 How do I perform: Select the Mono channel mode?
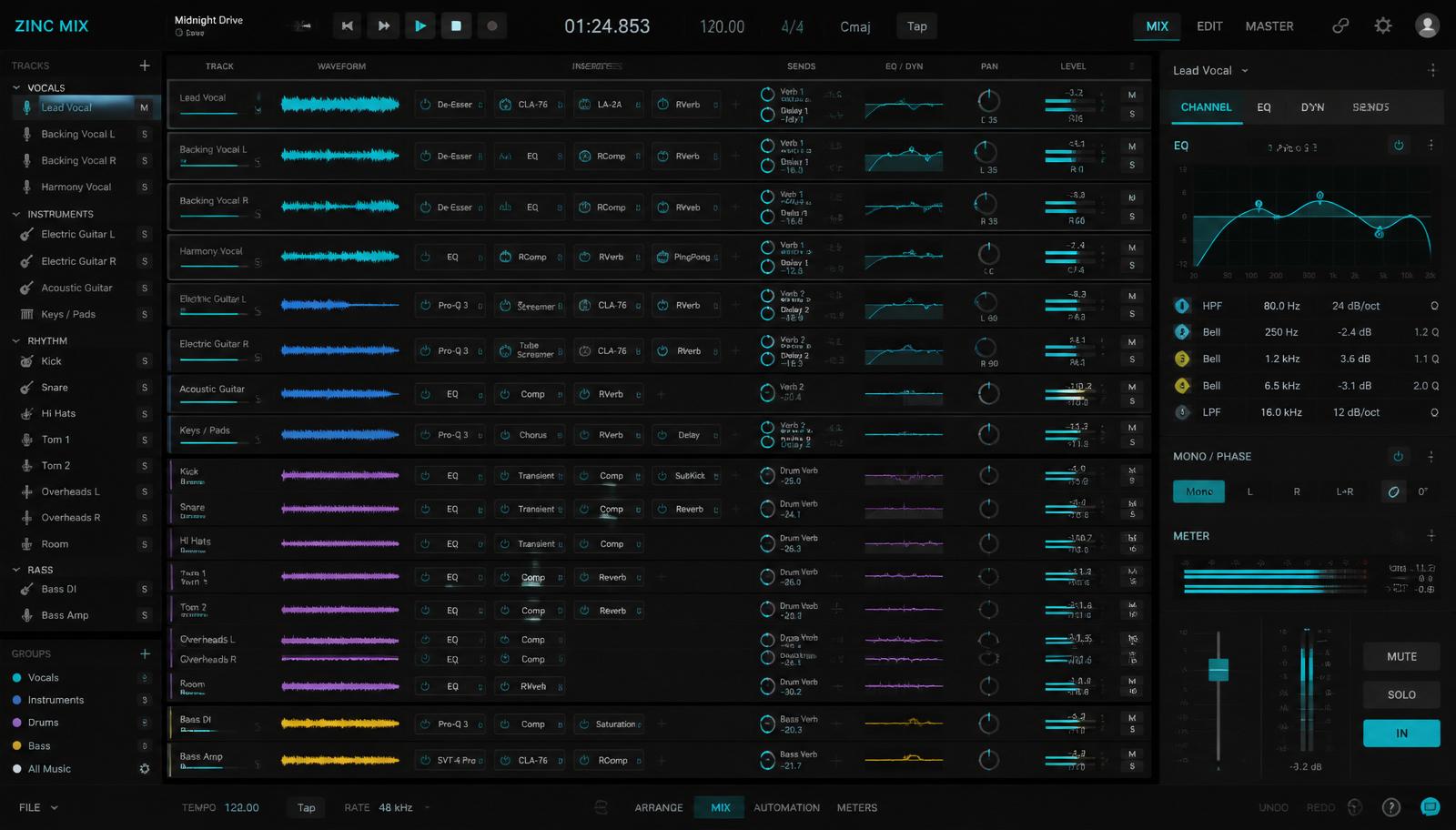point(1198,491)
